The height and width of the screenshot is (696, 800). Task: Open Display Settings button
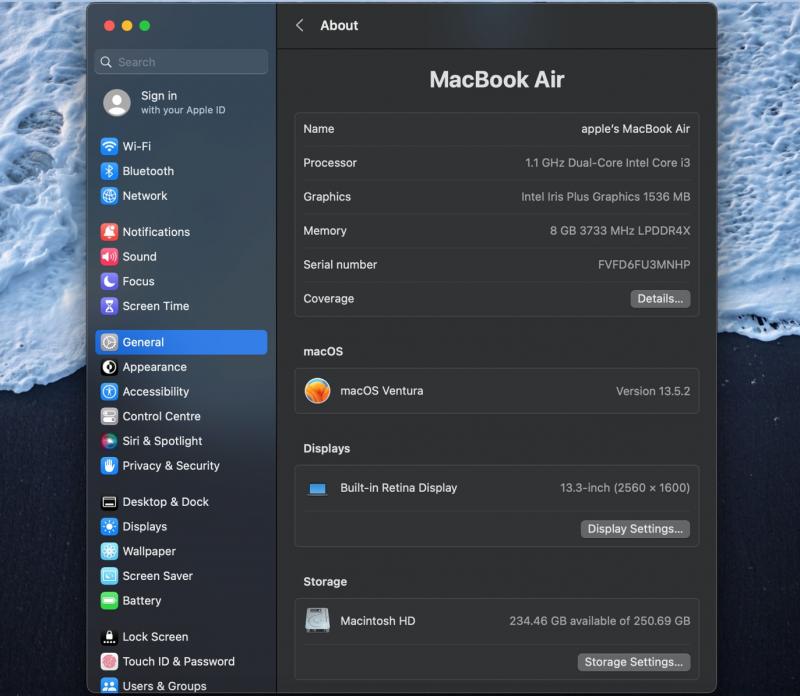tap(635, 529)
